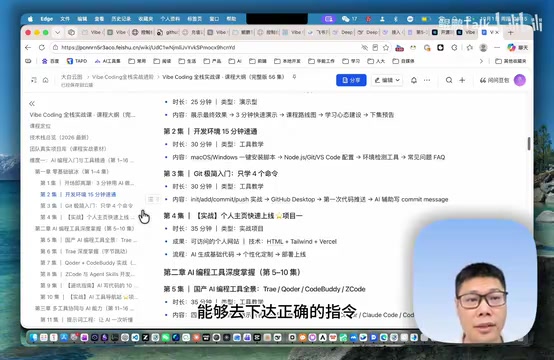Viewport: 554px width, 360px height.
Task: Open the Edge settings and more ellipsis menu
Action: [497, 47]
